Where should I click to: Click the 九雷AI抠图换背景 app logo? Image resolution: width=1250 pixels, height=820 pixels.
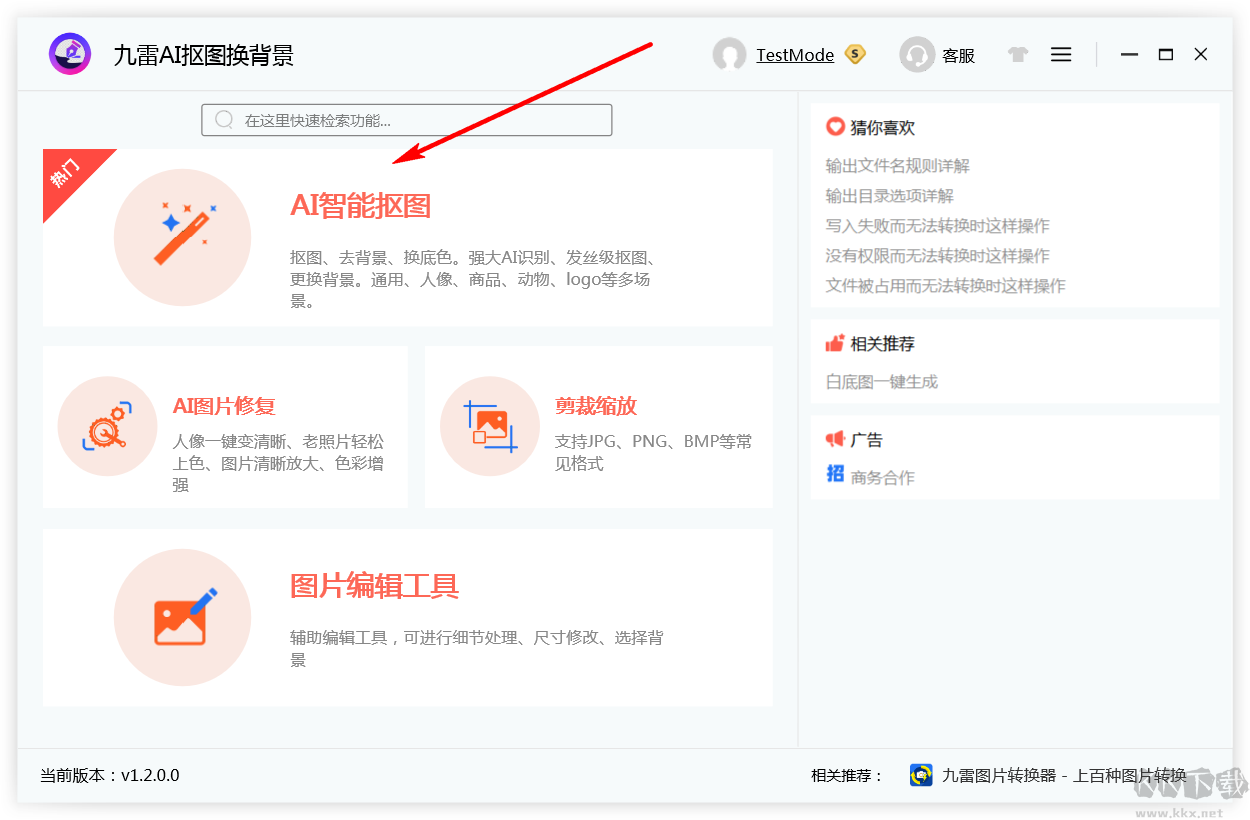pos(69,54)
